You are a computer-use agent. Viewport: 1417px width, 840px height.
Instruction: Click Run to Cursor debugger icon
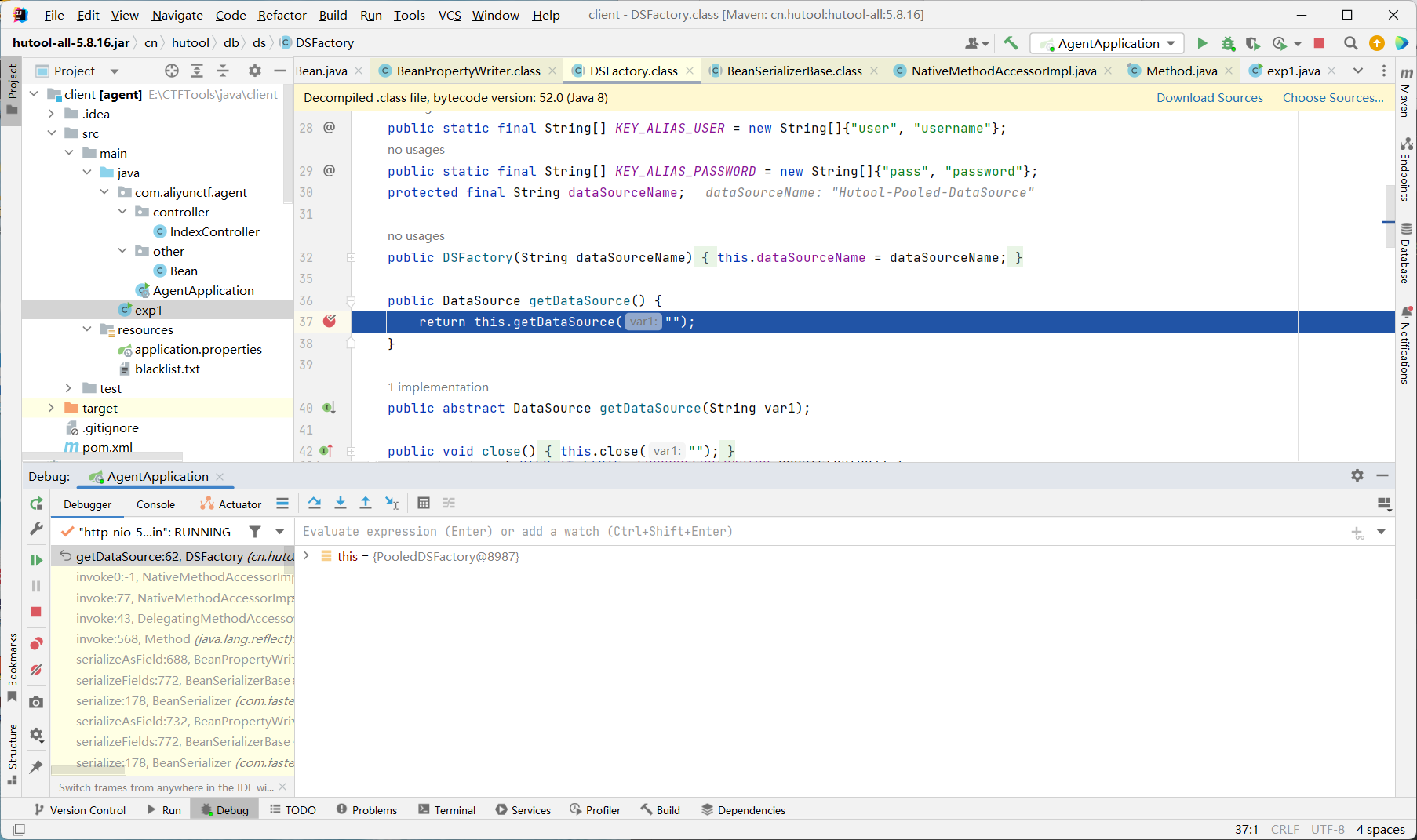tap(392, 503)
